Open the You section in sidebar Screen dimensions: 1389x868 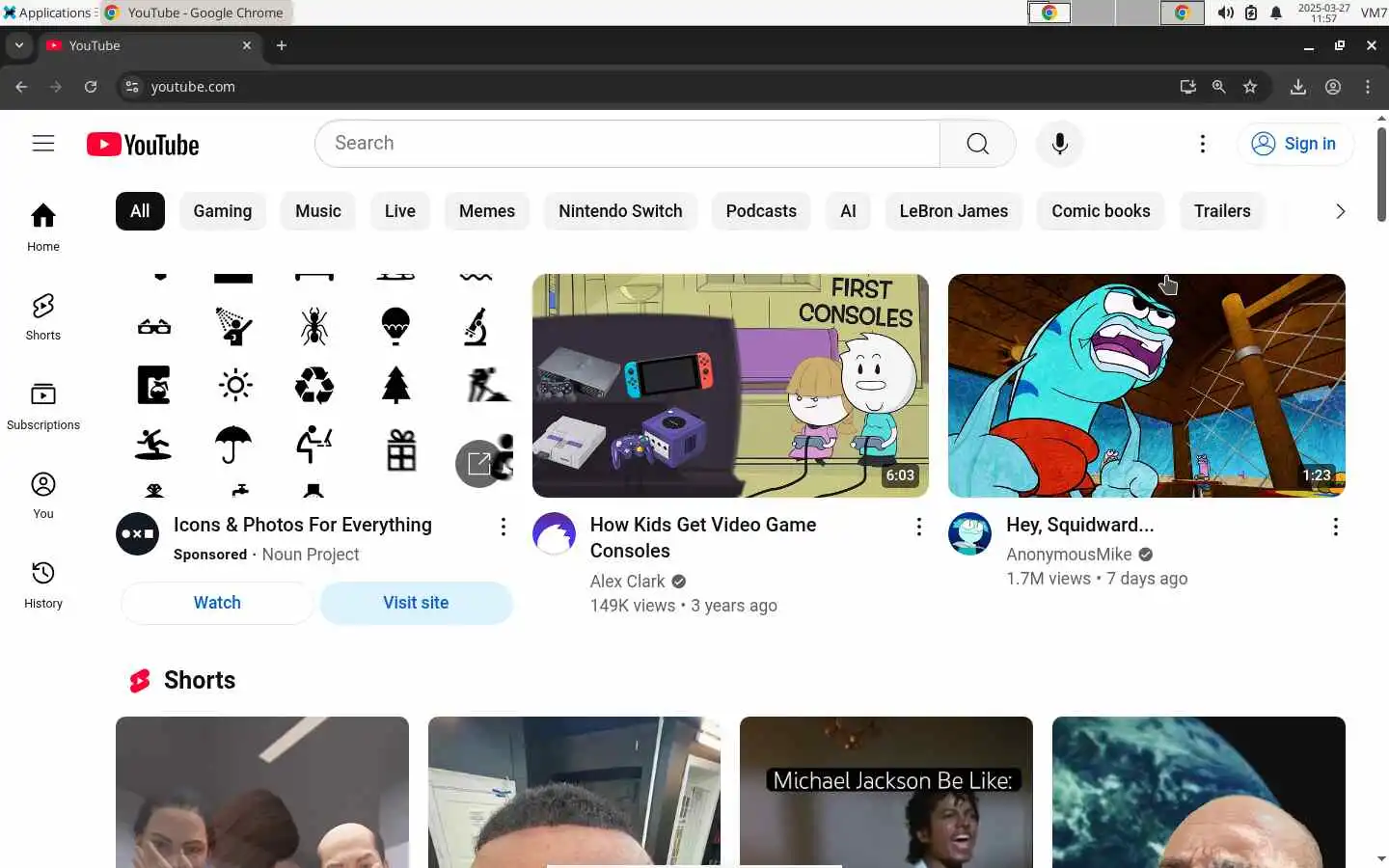43,495
